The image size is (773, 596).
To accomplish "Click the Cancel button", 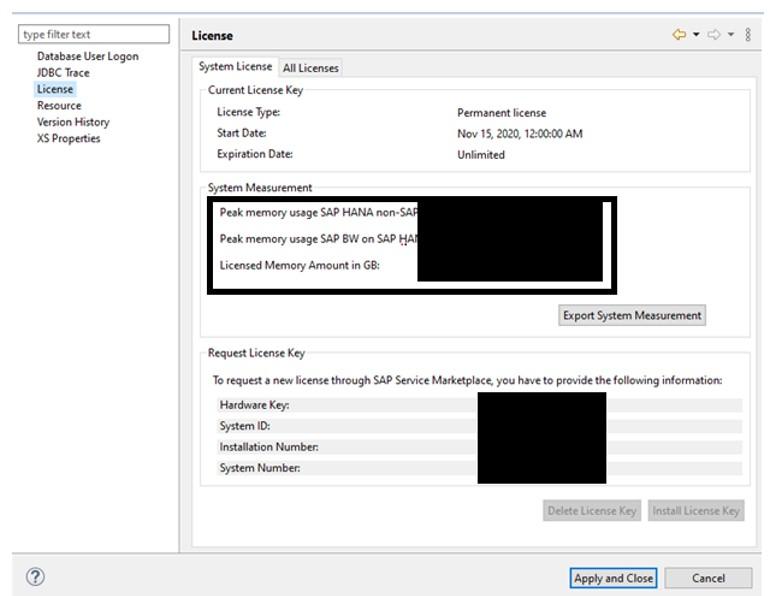I will (708, 578).
